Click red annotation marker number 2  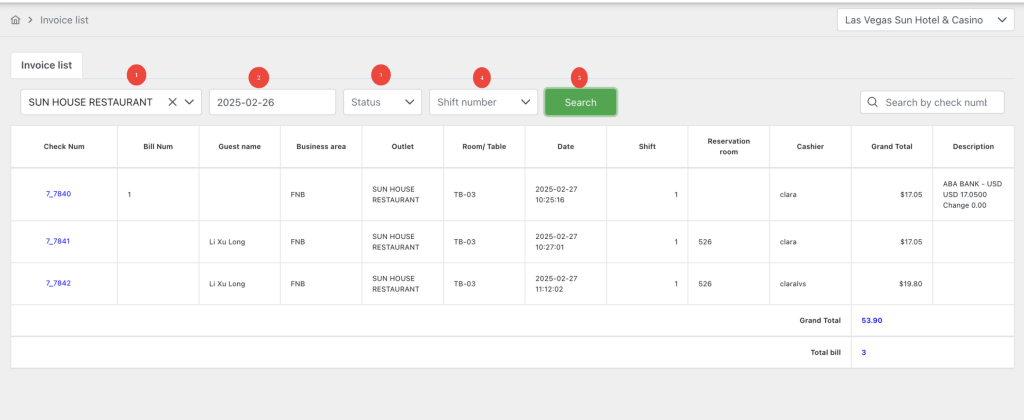259,77
